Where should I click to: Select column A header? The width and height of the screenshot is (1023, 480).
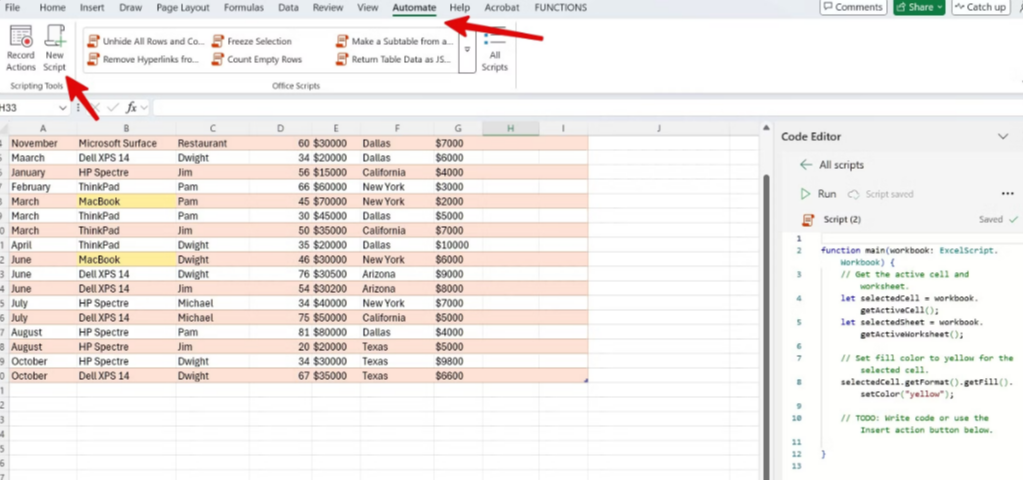[x=43, y=128]
